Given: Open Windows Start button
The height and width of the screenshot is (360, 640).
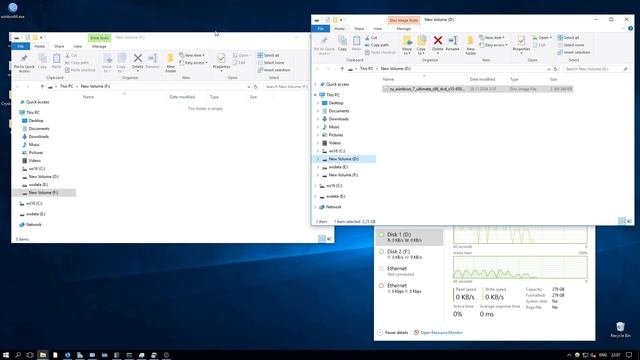Looking at the screenshot, I should [6, 355].
